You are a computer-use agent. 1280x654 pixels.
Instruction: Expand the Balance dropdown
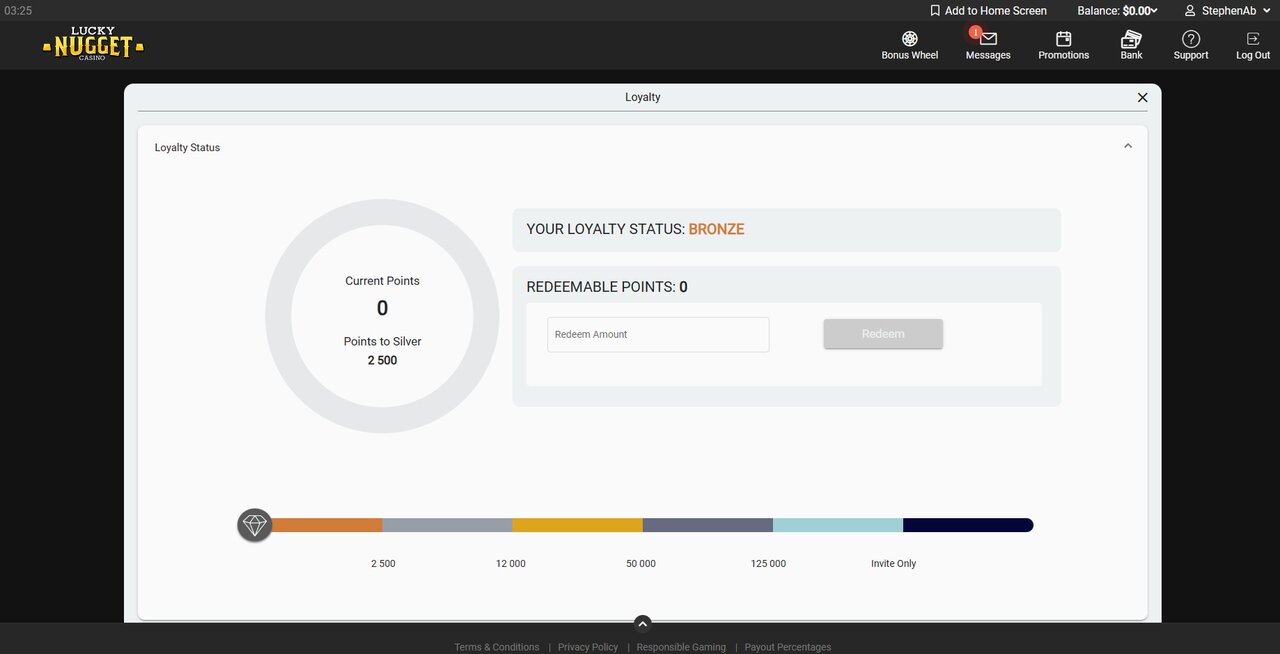pyautogui.click(x=1117, y=11)
